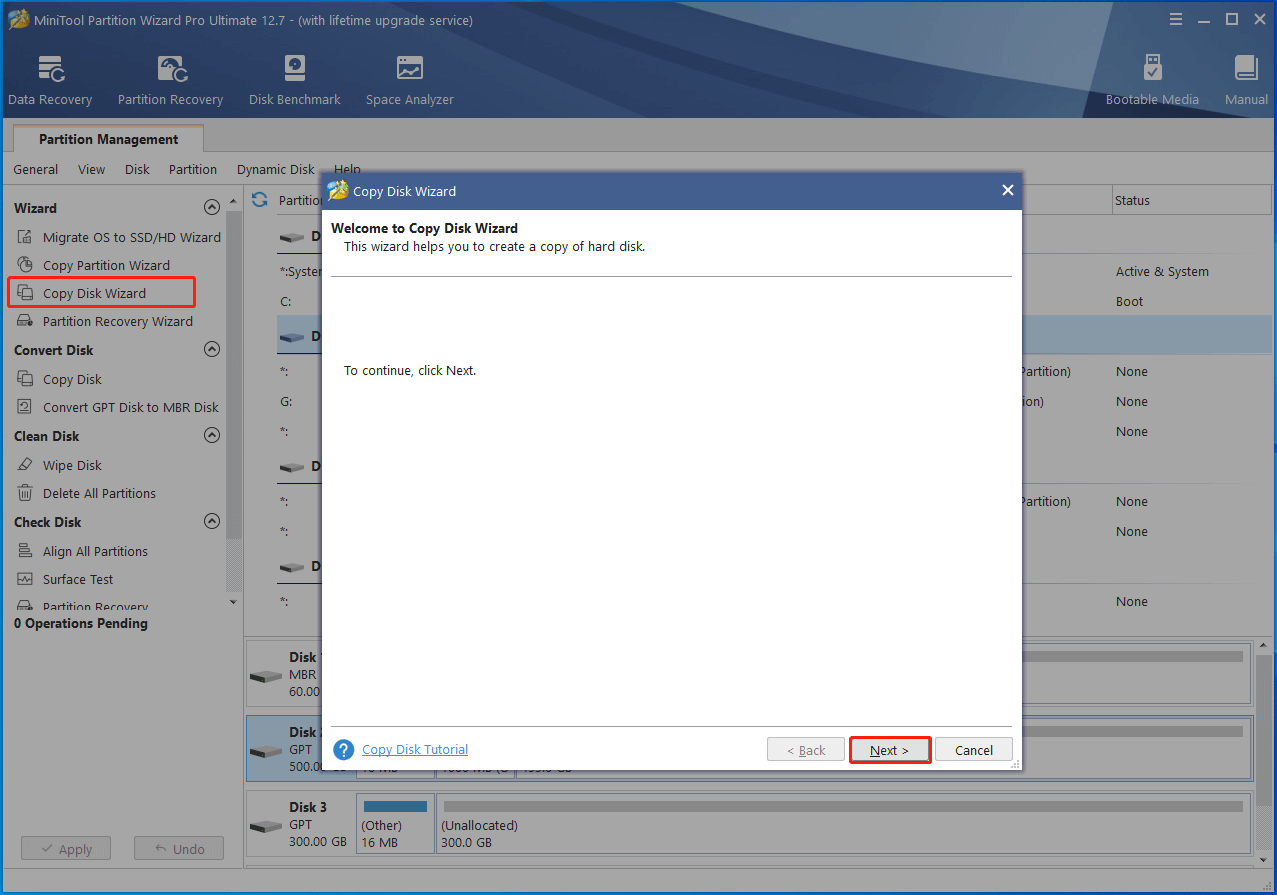Image resolution: width=1277 pixels, height=895 pixels.
Task: Open the Manual
Action: pos(1245,78)
